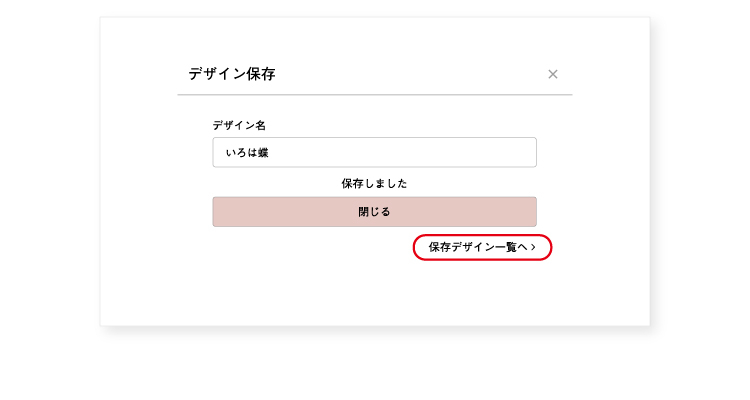Click the 閉じる button

pos(374,212)
